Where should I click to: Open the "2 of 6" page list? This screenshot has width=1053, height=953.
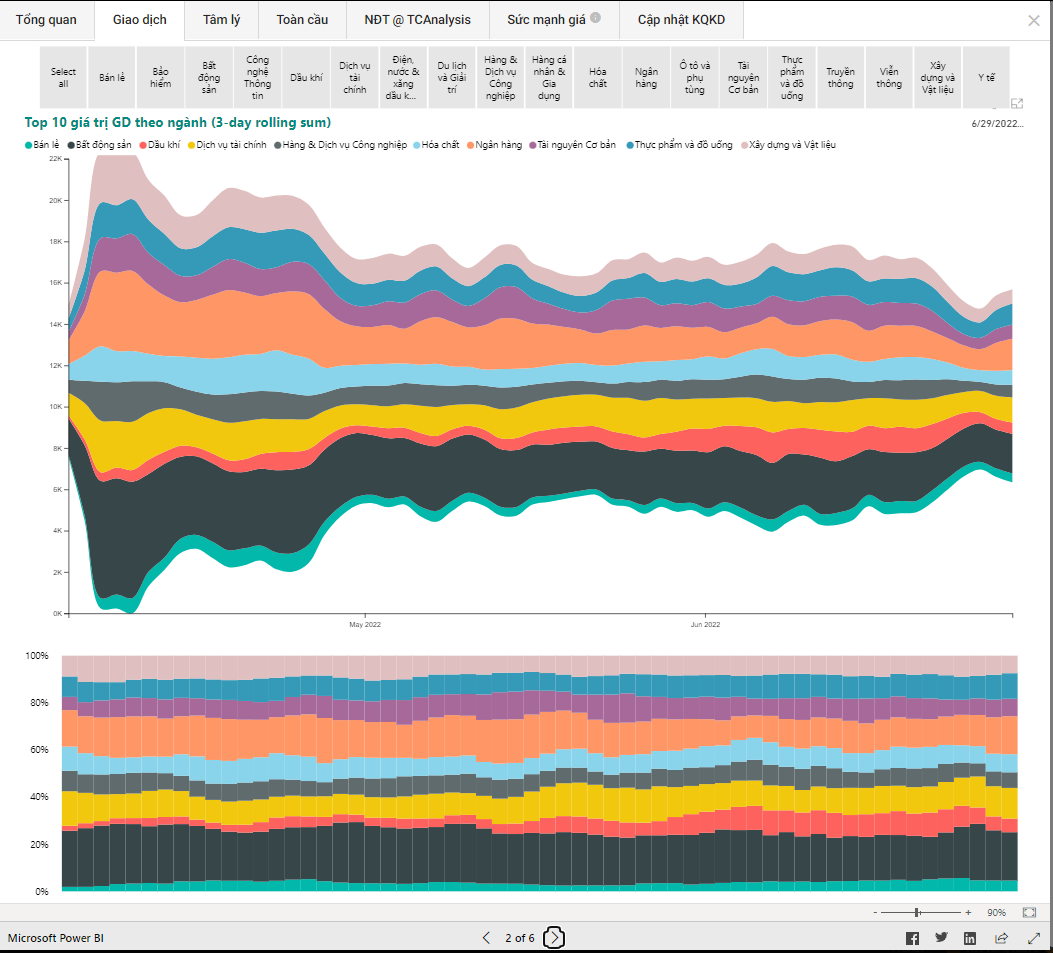pyautogui.click(x=520, y=938)
